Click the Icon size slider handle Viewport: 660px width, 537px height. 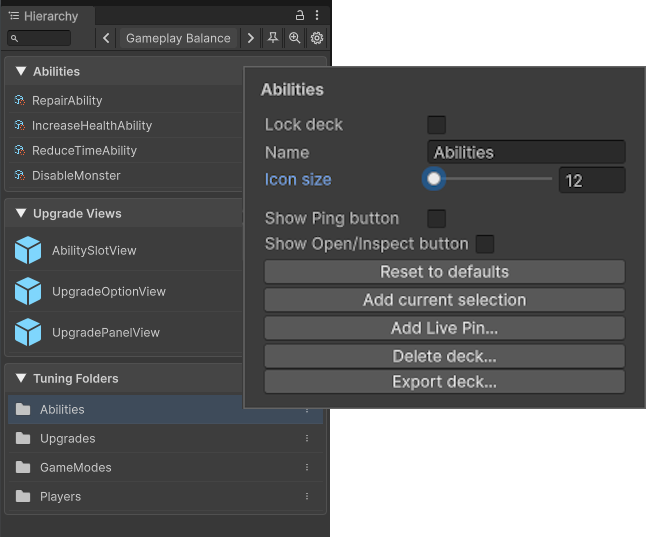click(434, 179)
